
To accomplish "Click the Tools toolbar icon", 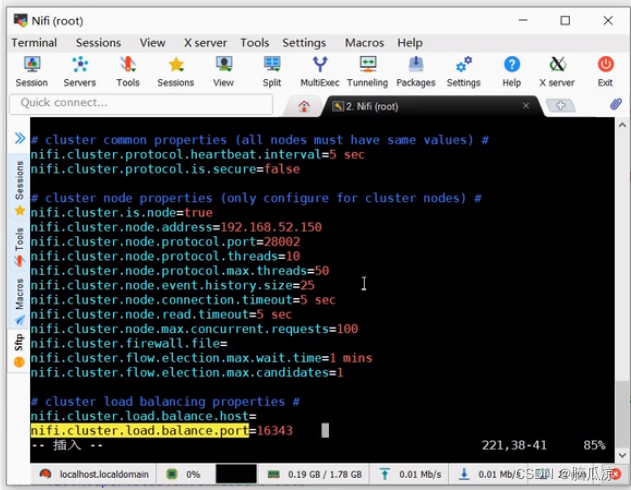I will 128,72.
